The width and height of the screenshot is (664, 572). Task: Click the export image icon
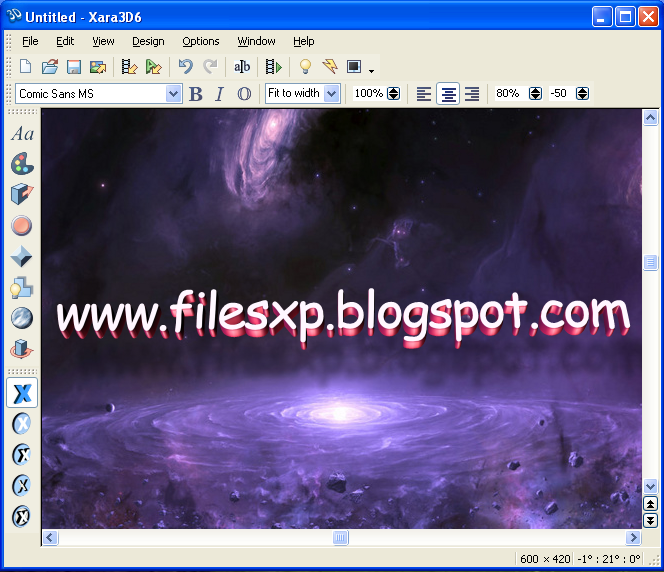pyautogui.click(x=98, y=66)
